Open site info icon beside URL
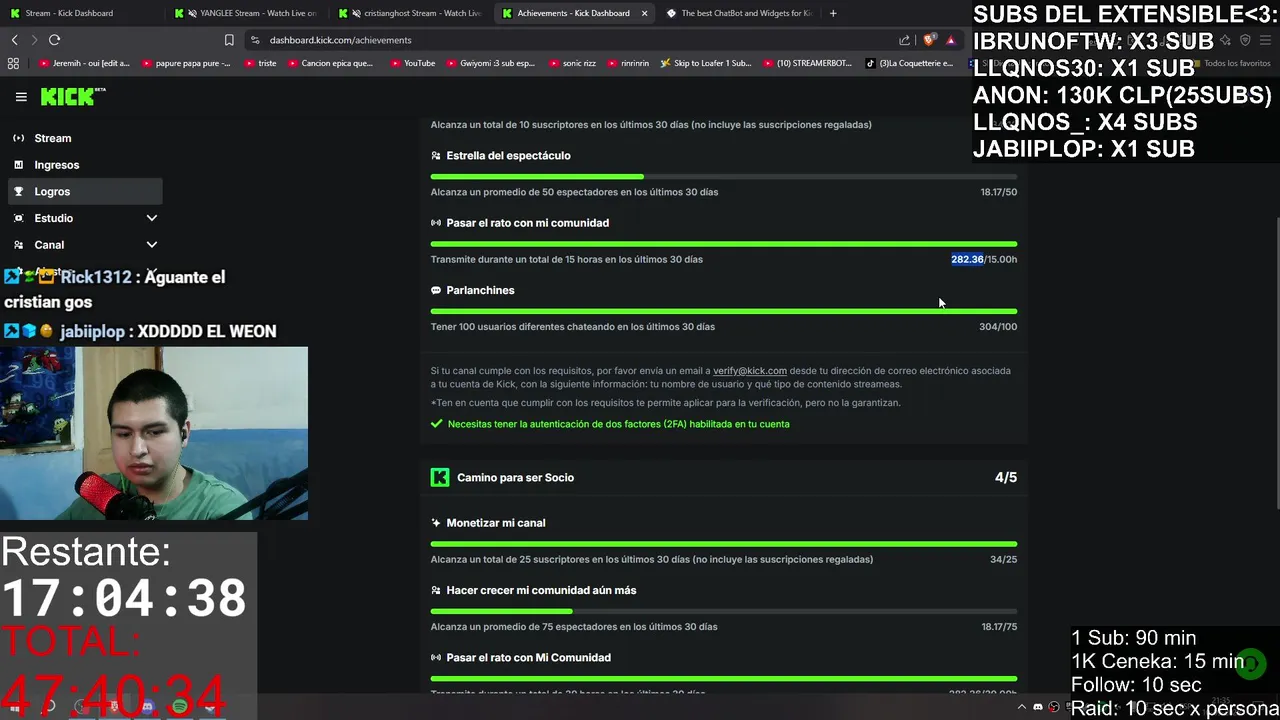The image size is (1280, 720). point(255,40)
